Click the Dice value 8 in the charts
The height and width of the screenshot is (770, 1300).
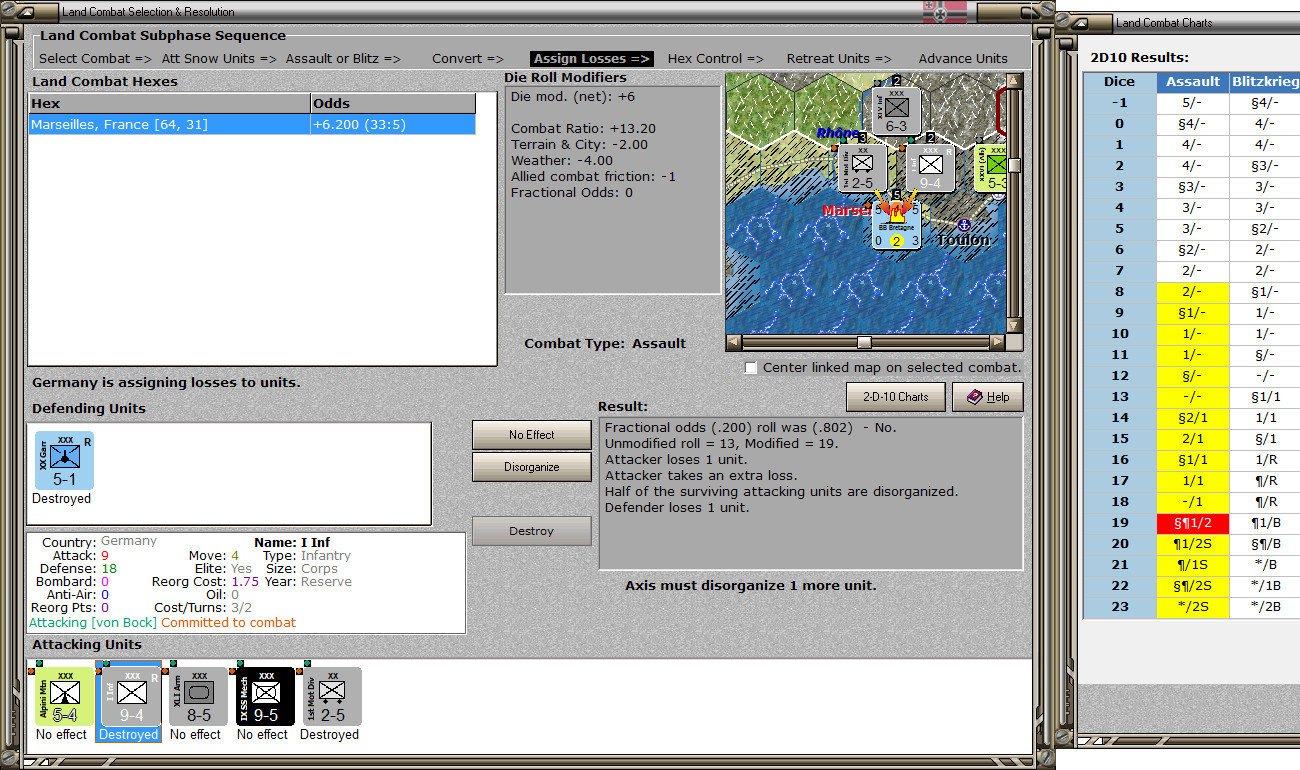tap(1120, 292)
